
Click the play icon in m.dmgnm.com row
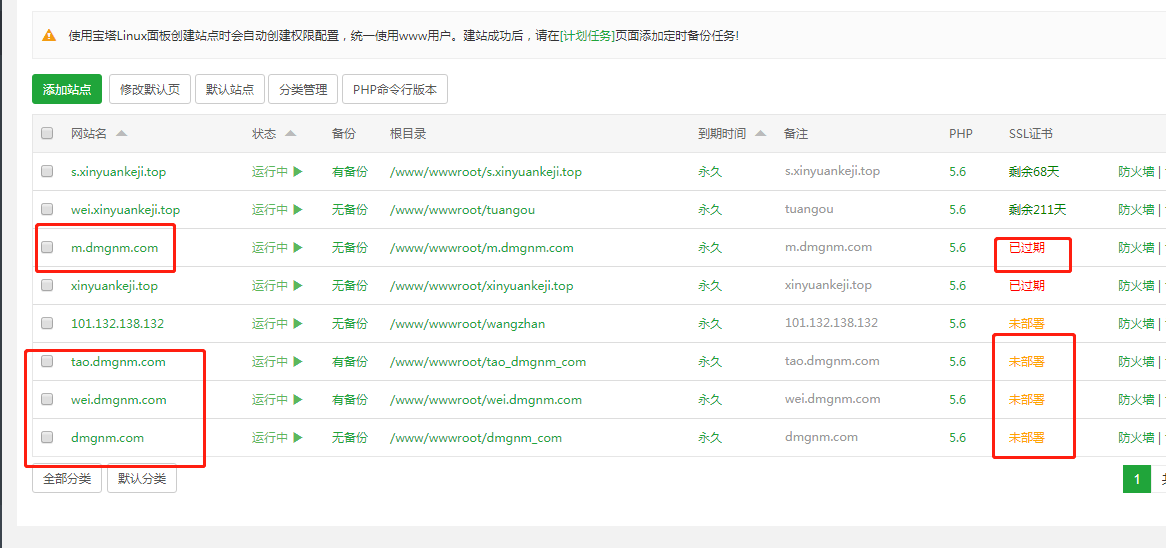pos(298,248)
